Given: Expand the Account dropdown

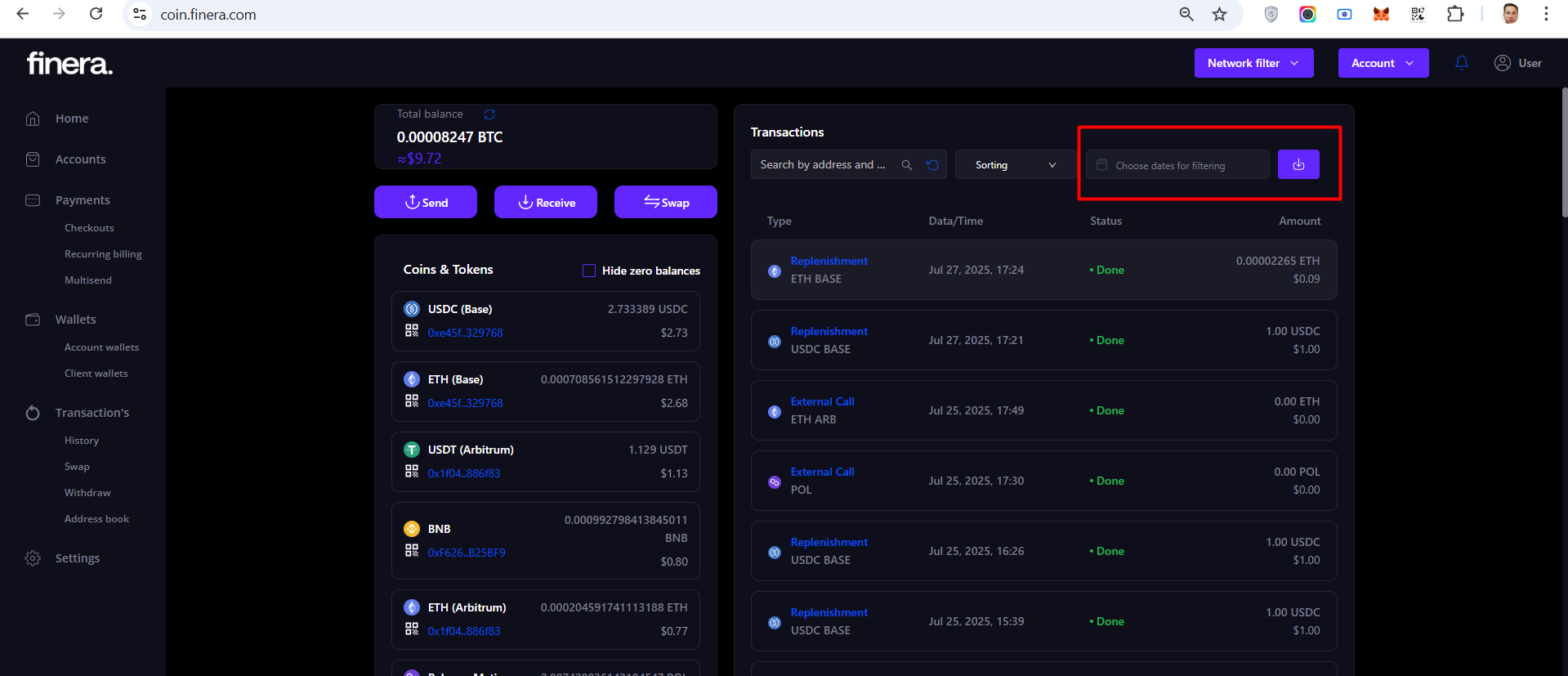Looking at the screenshot, I should (1383, 63).
